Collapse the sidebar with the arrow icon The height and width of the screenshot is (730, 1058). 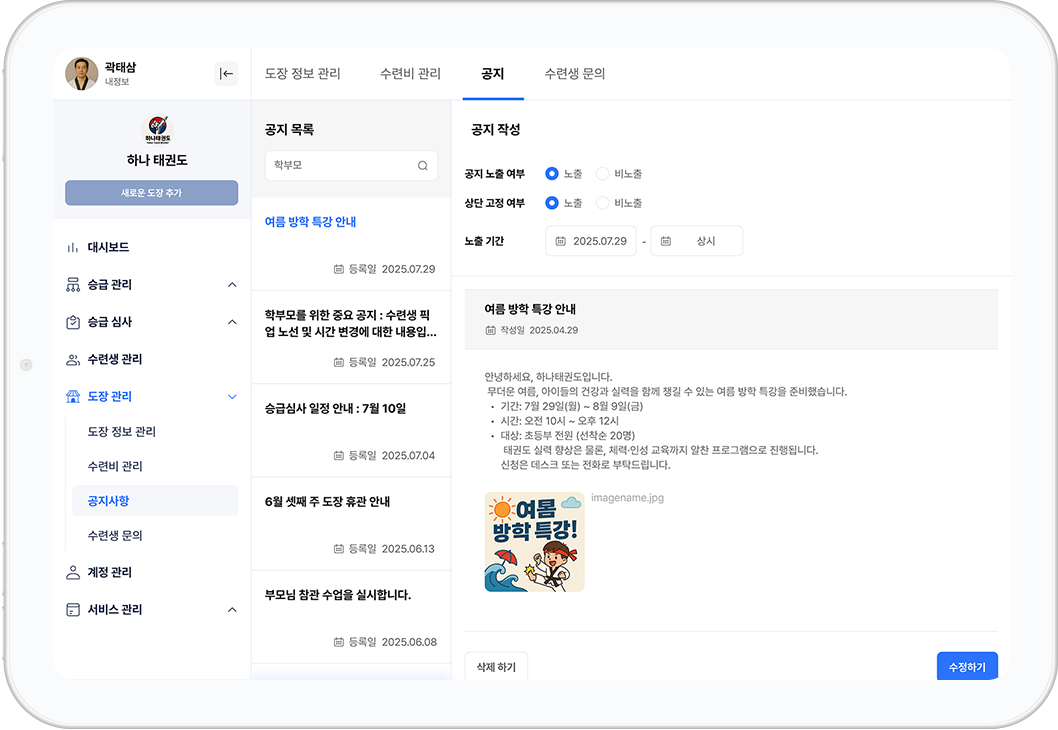pyautogui.click(x=227, y=73)
